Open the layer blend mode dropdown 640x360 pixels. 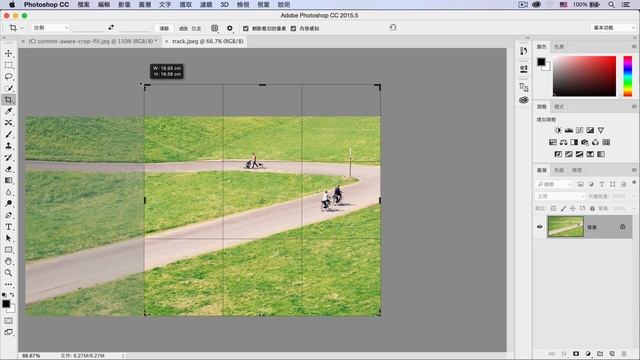click(x=560, y=196)
